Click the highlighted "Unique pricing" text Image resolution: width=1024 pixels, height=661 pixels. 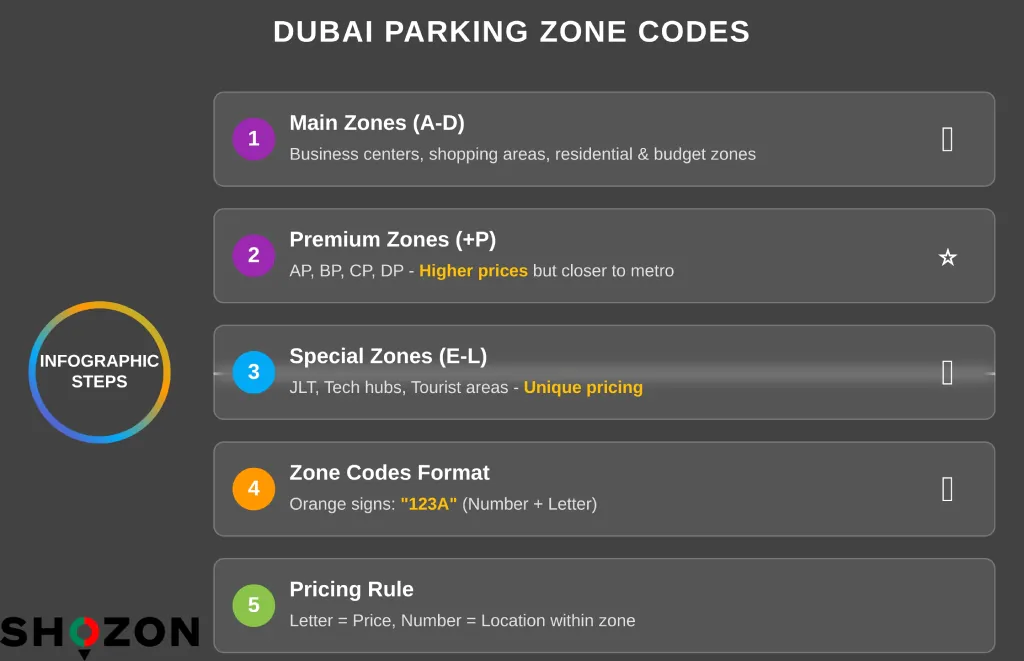coord(583,387)
